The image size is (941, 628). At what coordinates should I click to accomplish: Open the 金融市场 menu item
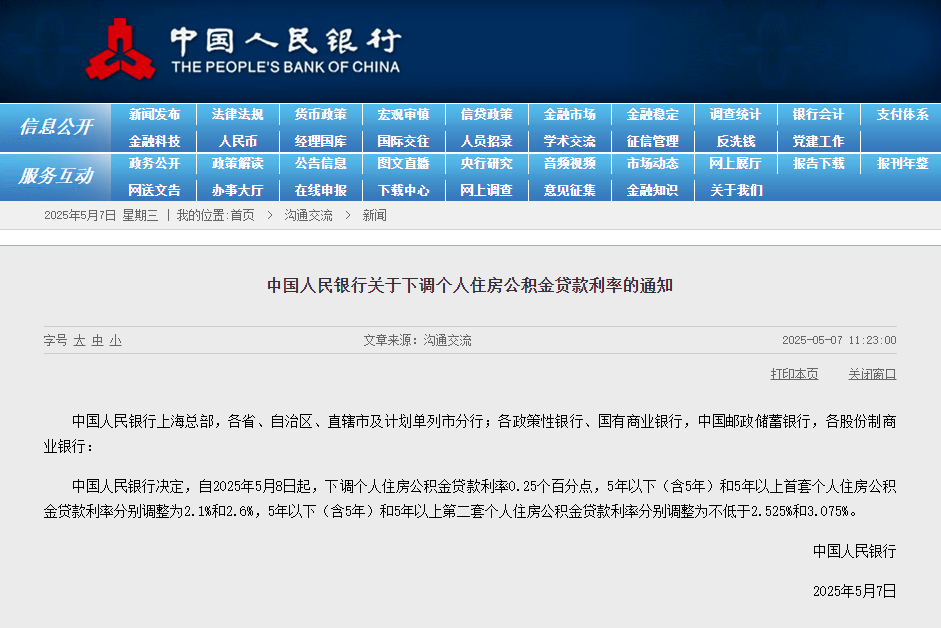click(570, 115)
